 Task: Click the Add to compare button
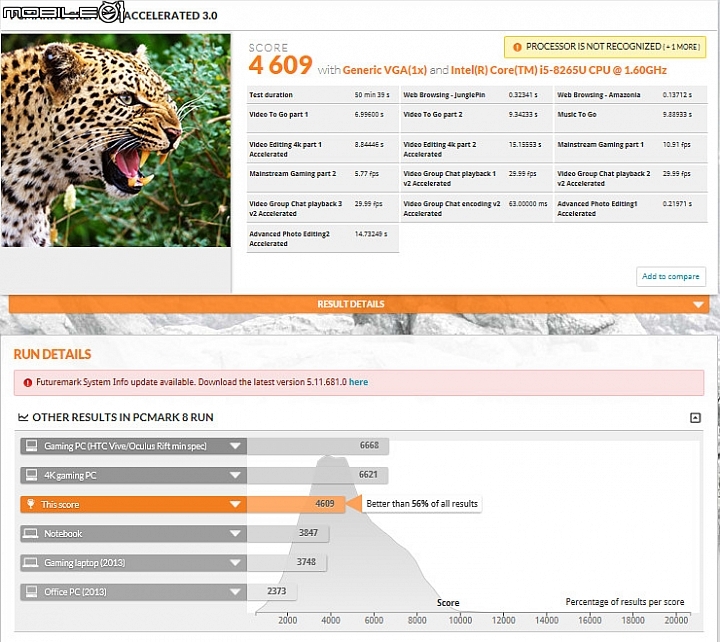(670, 276)
